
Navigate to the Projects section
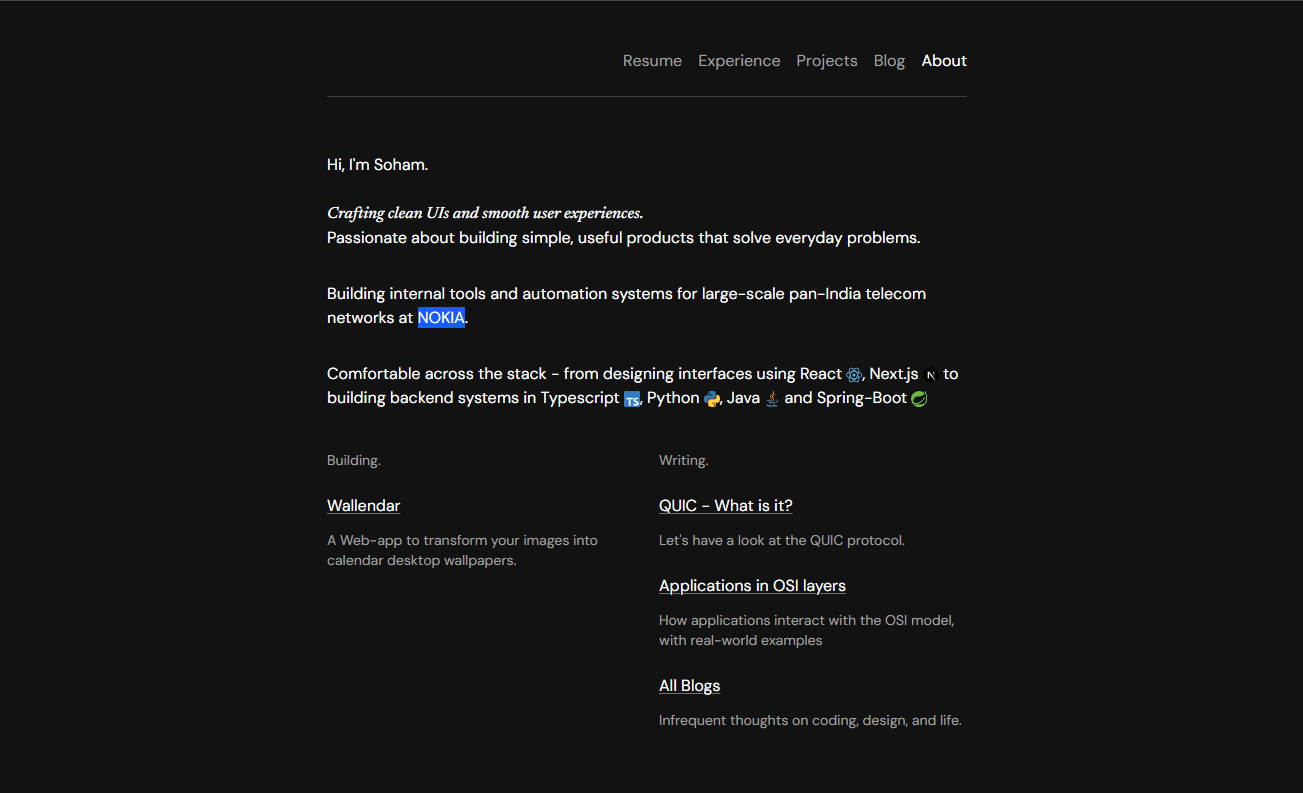tap(826, 61)
